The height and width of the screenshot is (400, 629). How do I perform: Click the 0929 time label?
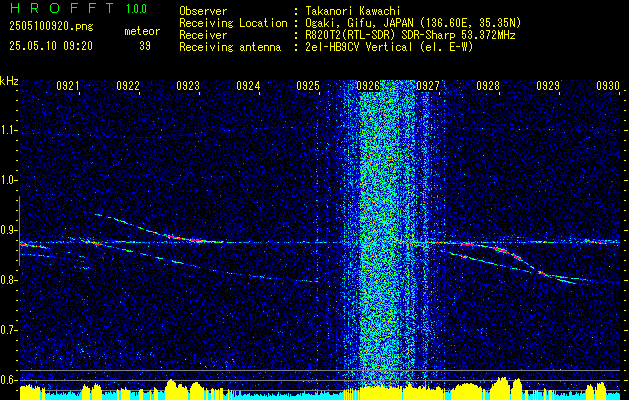548,85
